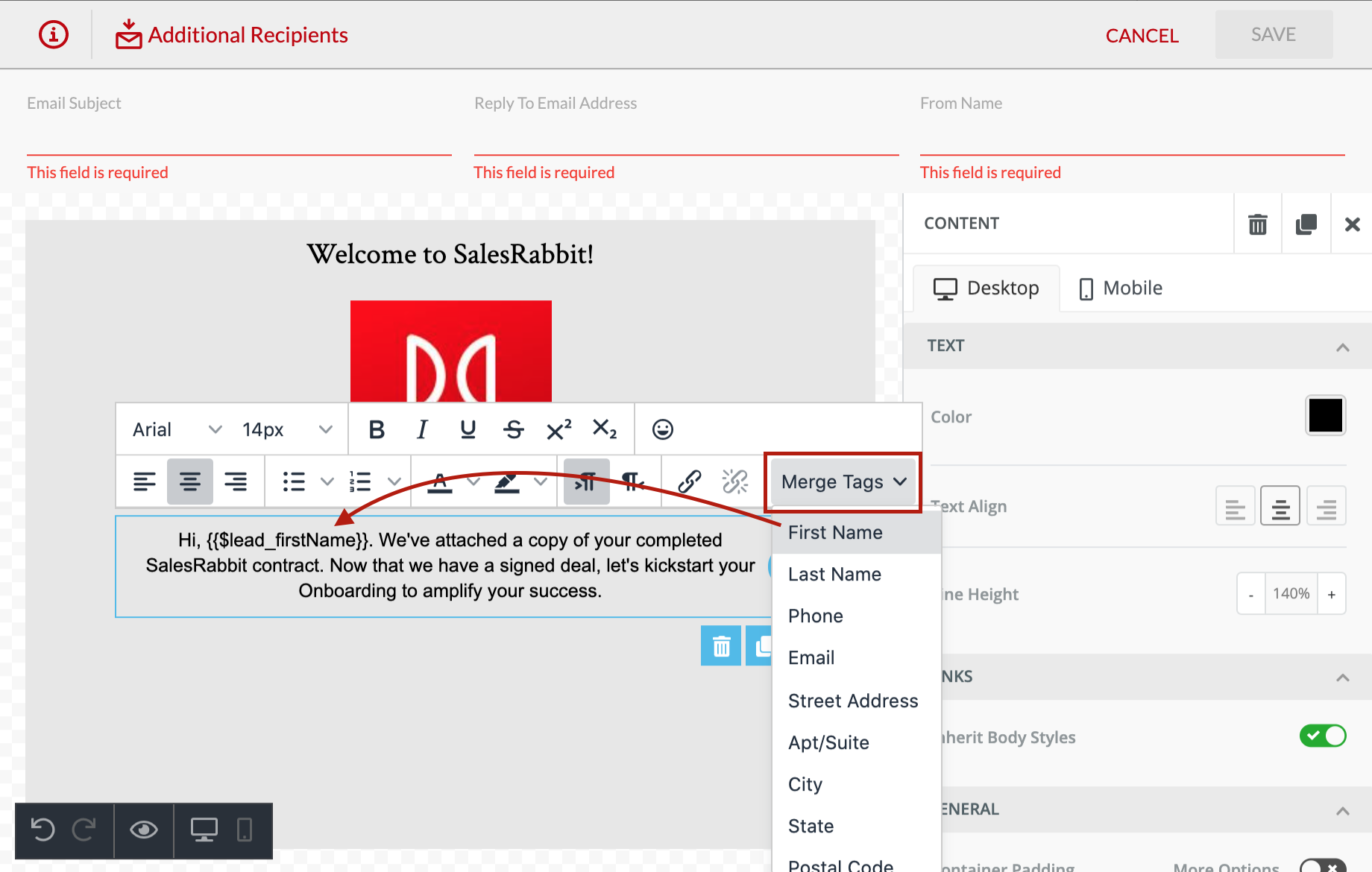The height and width of the screenshot is (872, 1372).
Task: Click the font color icon
Action: [440, 483]
